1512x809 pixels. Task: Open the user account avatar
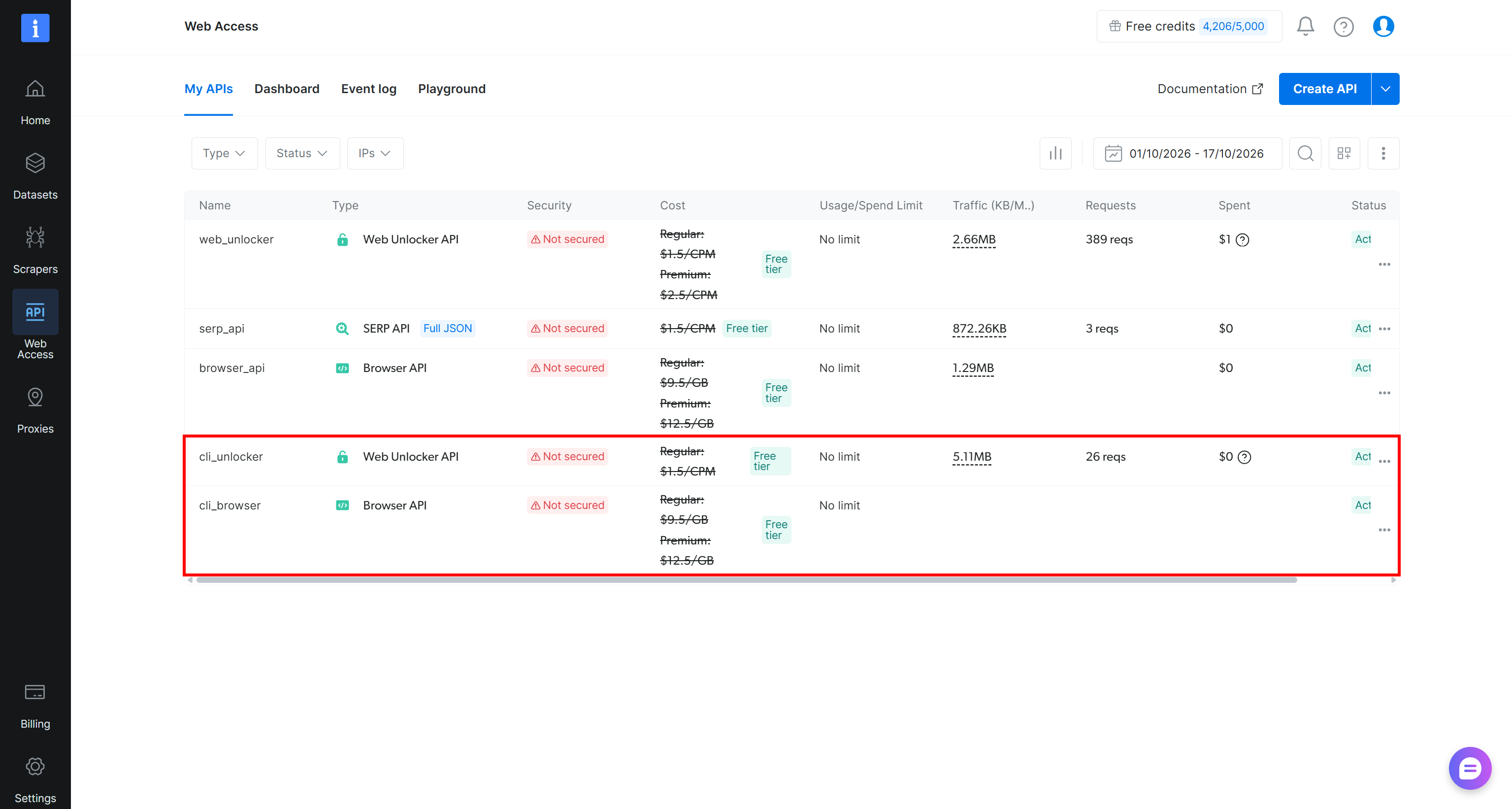(x=1383, y=27)
